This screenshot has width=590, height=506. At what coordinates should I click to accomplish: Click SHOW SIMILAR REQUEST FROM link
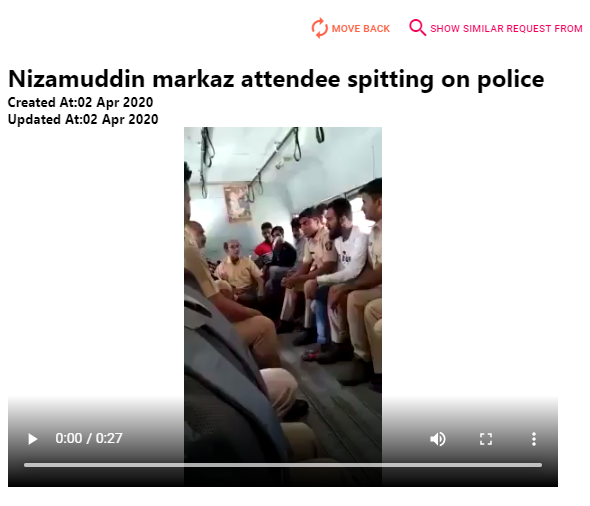point(506,29)
